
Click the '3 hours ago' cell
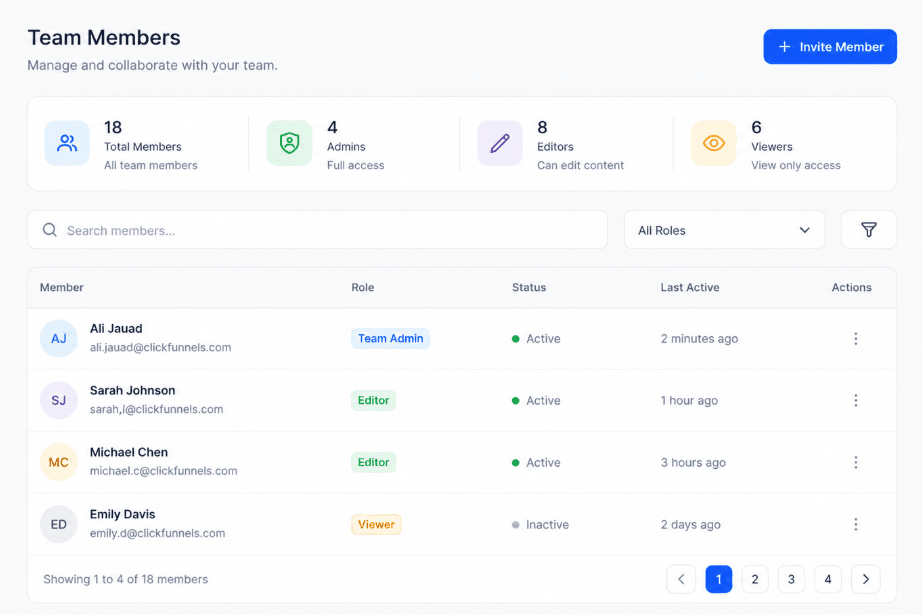(693, 462)
